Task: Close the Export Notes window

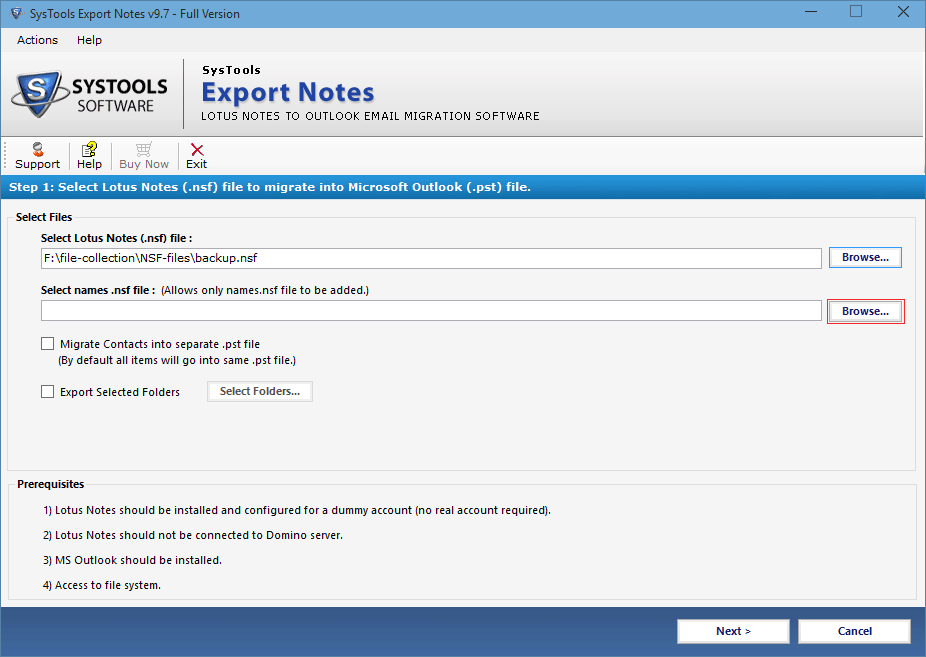Action: coord(904,12)
